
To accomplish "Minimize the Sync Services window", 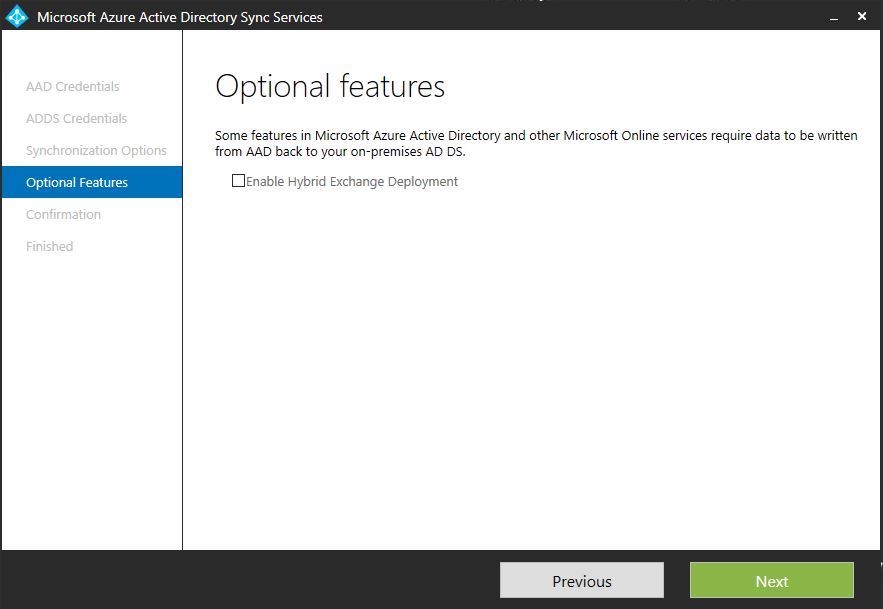I will coord(834,17).
